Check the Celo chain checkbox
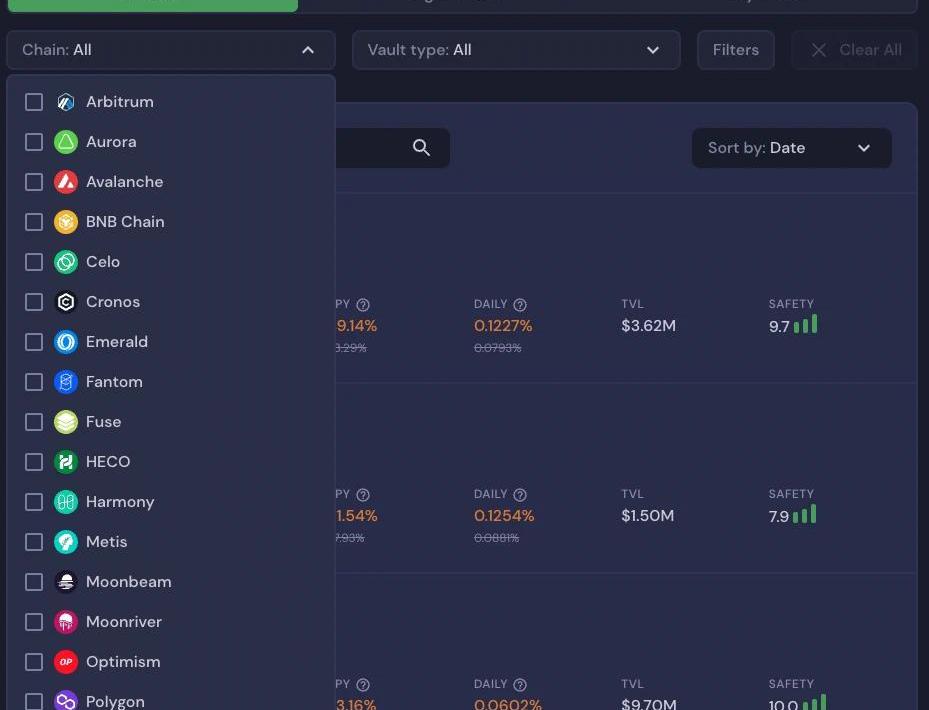This screenshot has height=710, width=929. click(34, 262)
